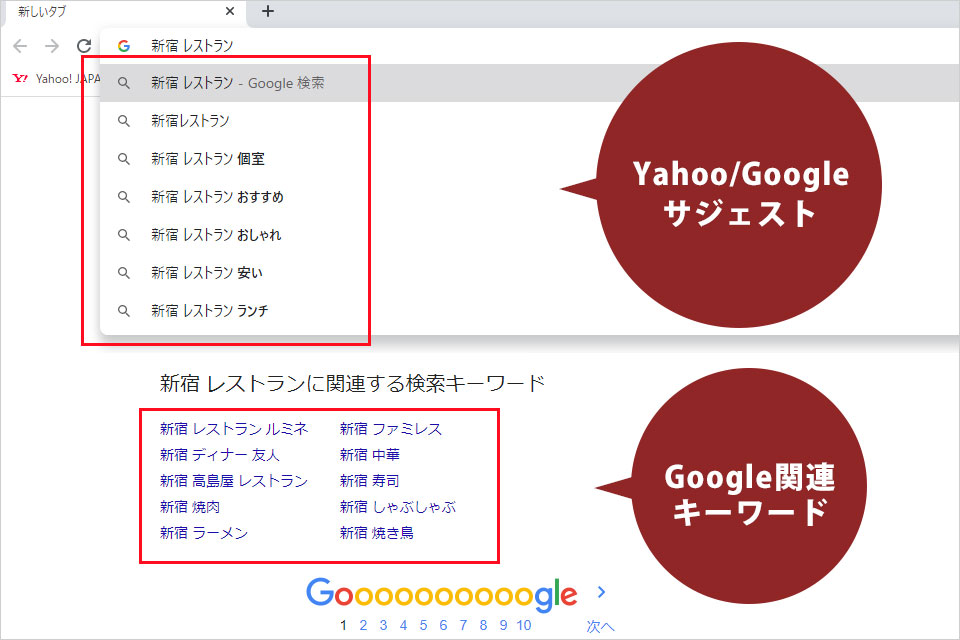
Task: Click the 新宿 レストラン - Google 検索 suggestion
Action: click(237, 83)
